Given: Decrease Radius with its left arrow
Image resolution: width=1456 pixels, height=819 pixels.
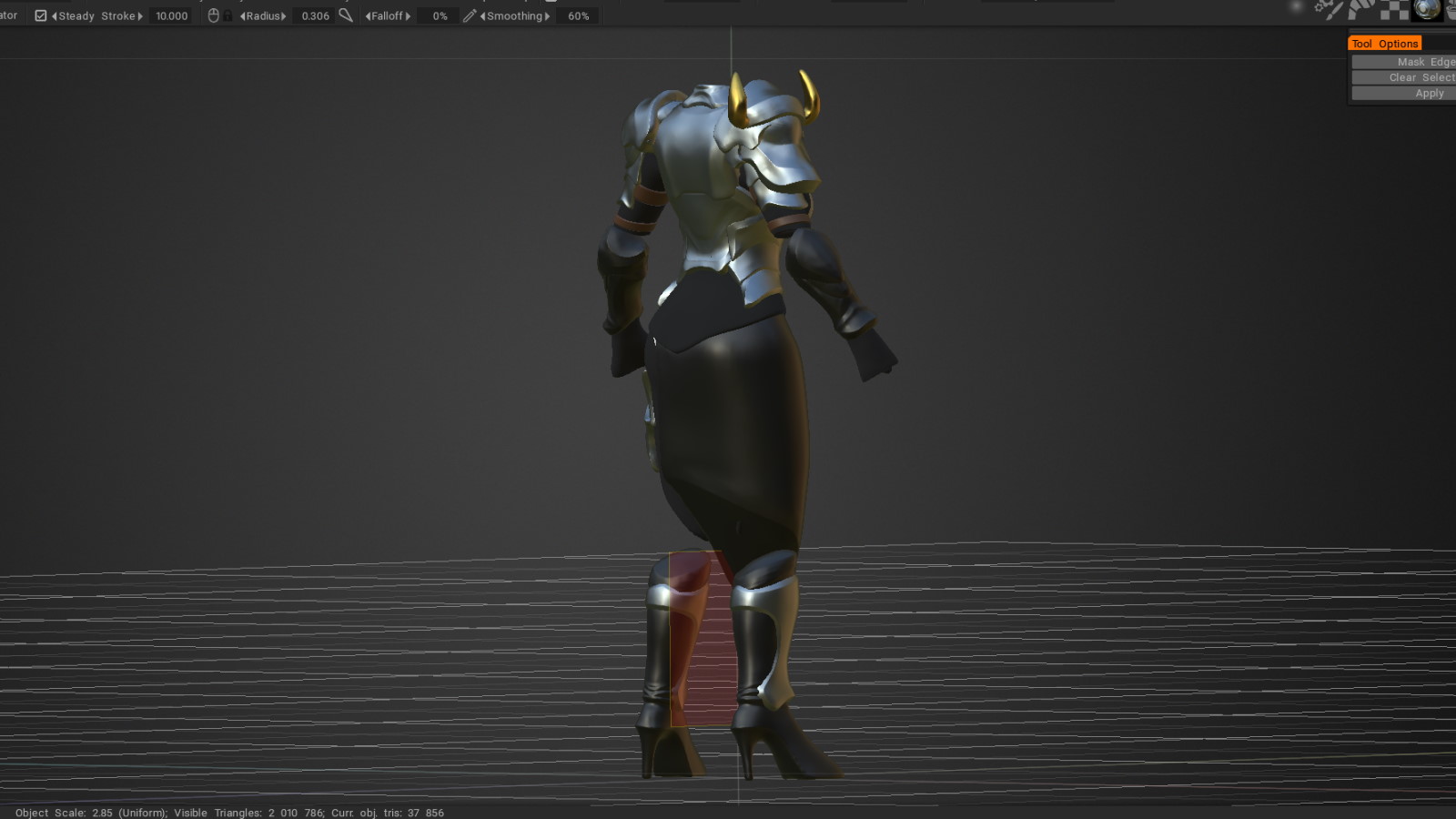Looking at the screenshot, I should click(x=242, y=15).
